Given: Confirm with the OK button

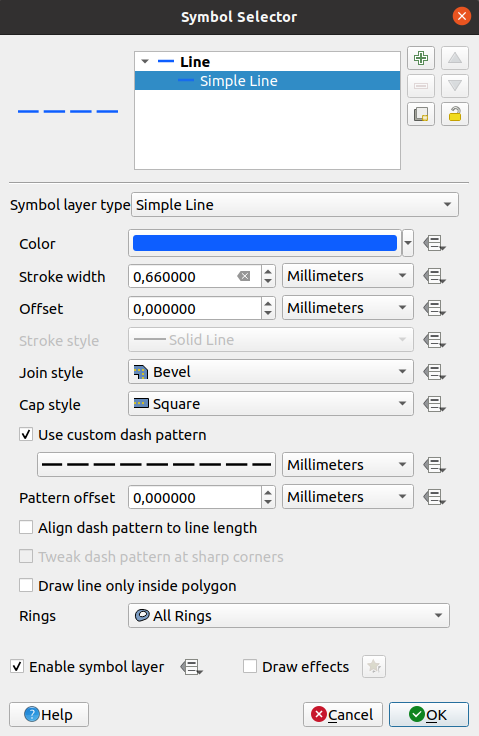Looking at the screenshot, I should pyautogui.click(x=429, y=714).
